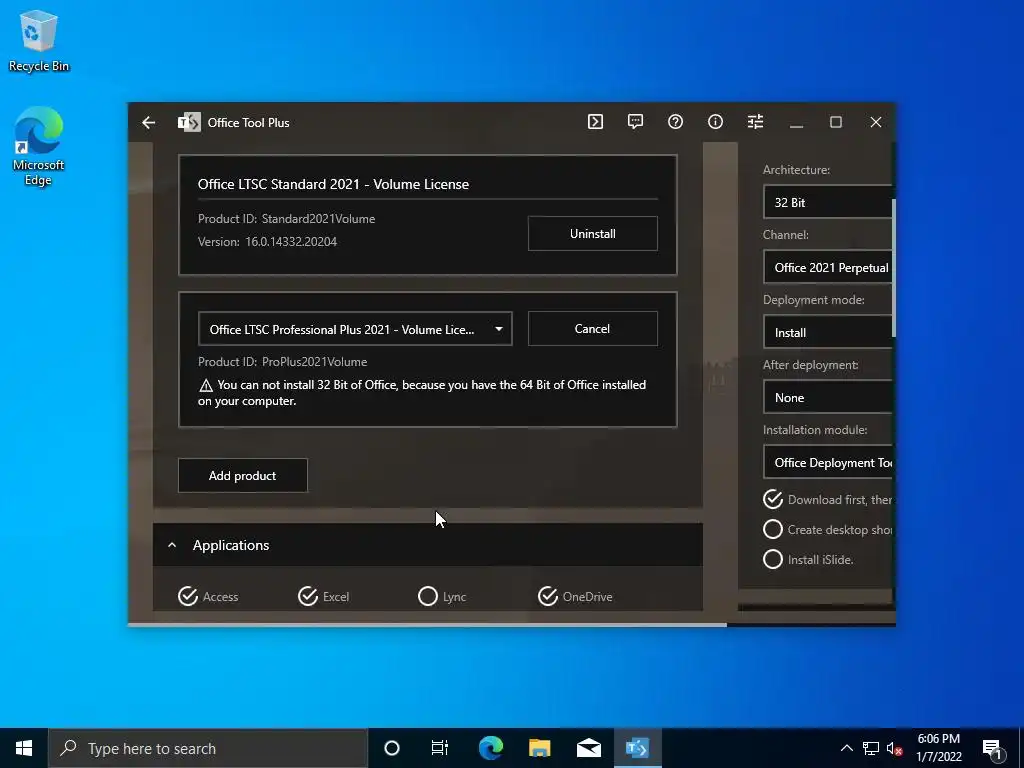Enable Install iSlide option
The height and width of the screenshot is (768, 1024).
click(x=773, y=560)
